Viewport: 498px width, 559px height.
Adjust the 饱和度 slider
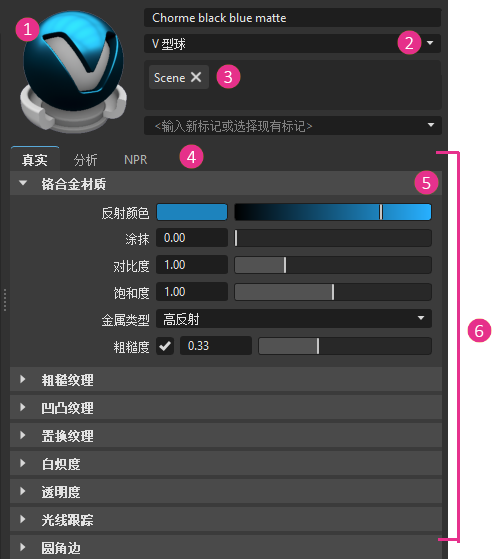pyautogui.click(x=333, y=292)
